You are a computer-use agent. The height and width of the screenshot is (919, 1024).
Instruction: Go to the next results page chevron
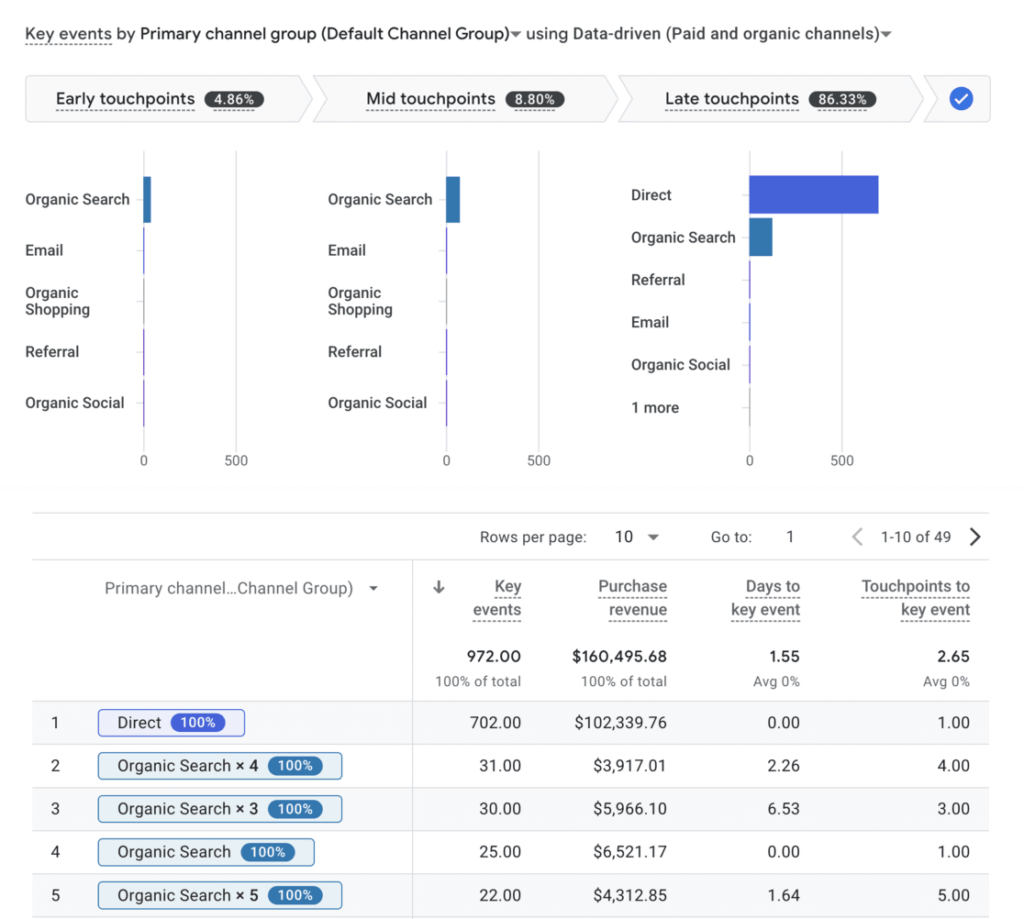coord(975,537)
